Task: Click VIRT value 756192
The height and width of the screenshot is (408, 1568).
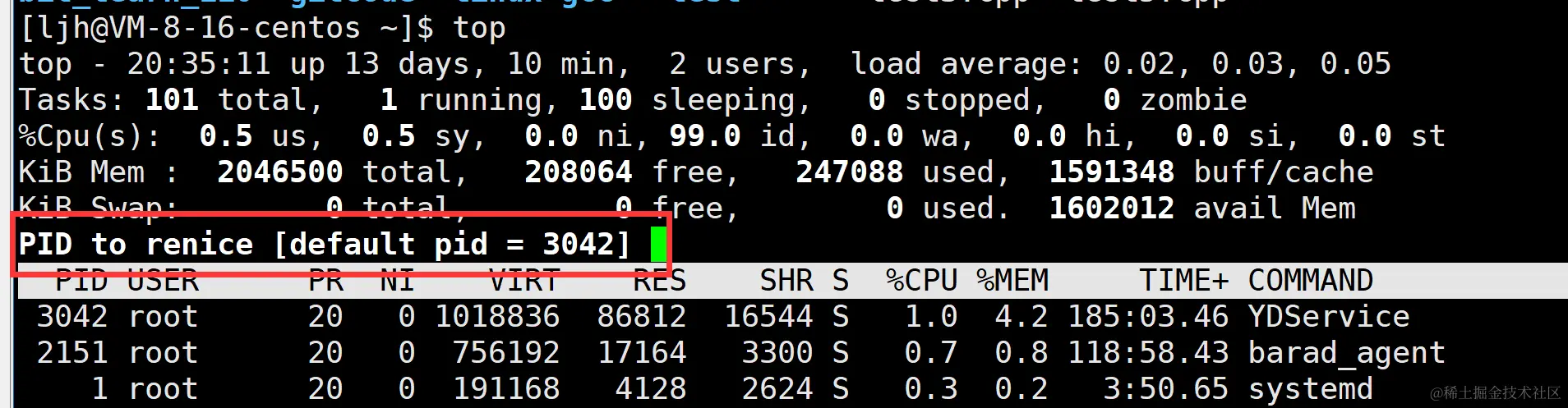Action: pos(506,353)
